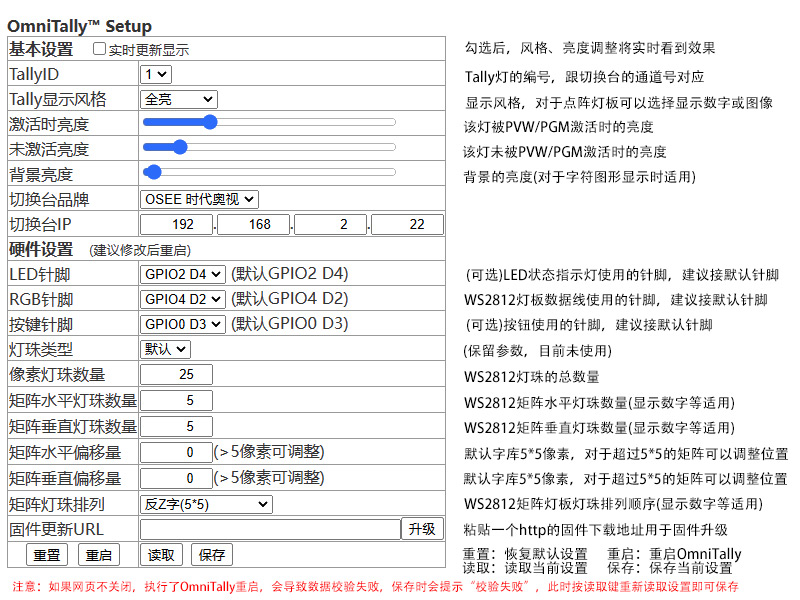
Task: Click the 固件更新URL text field
Action: (x=270, y=529)
